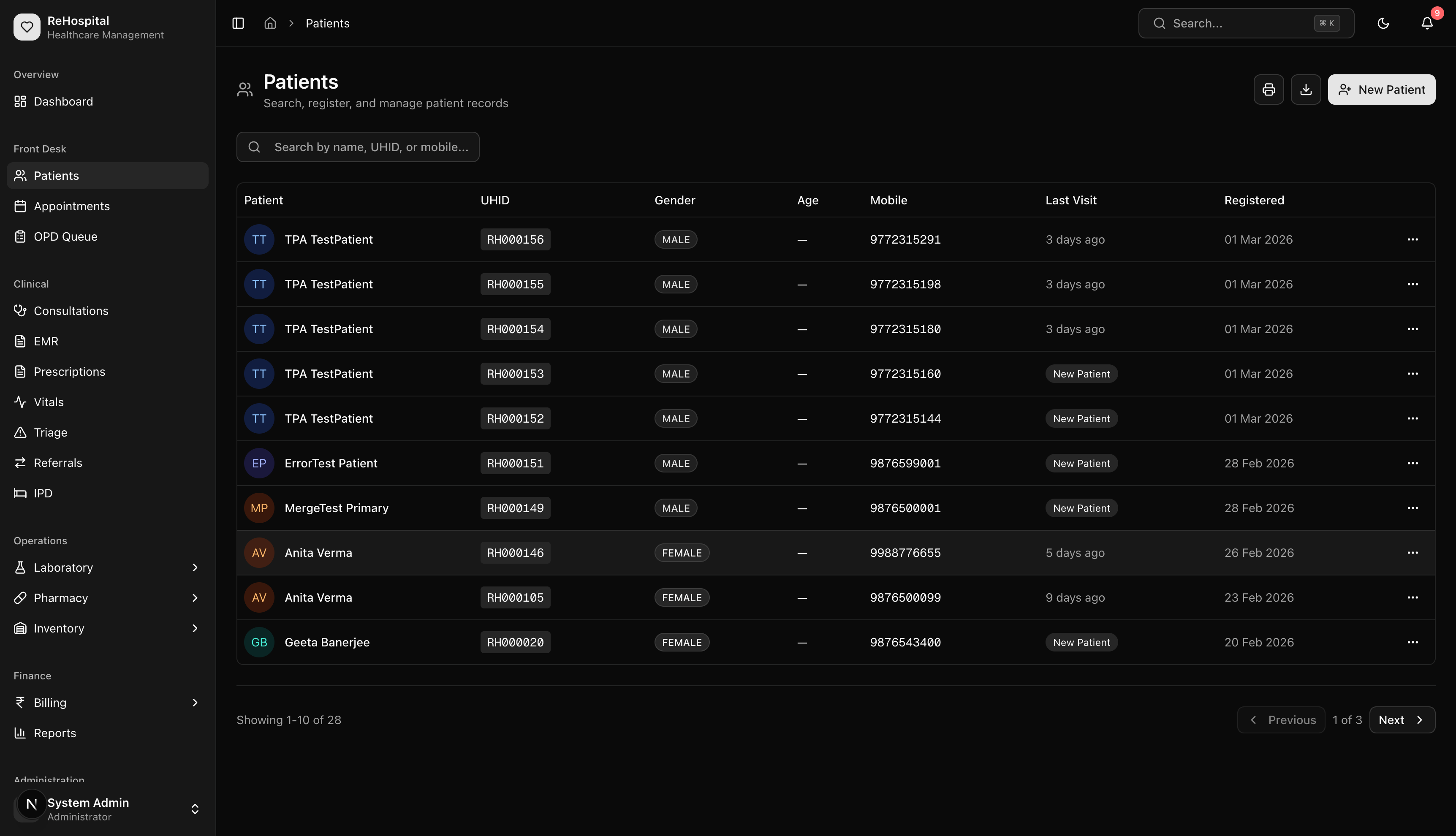Expand the Laboratory submenu
The image size is (1456, 836).
coord(195,567)
